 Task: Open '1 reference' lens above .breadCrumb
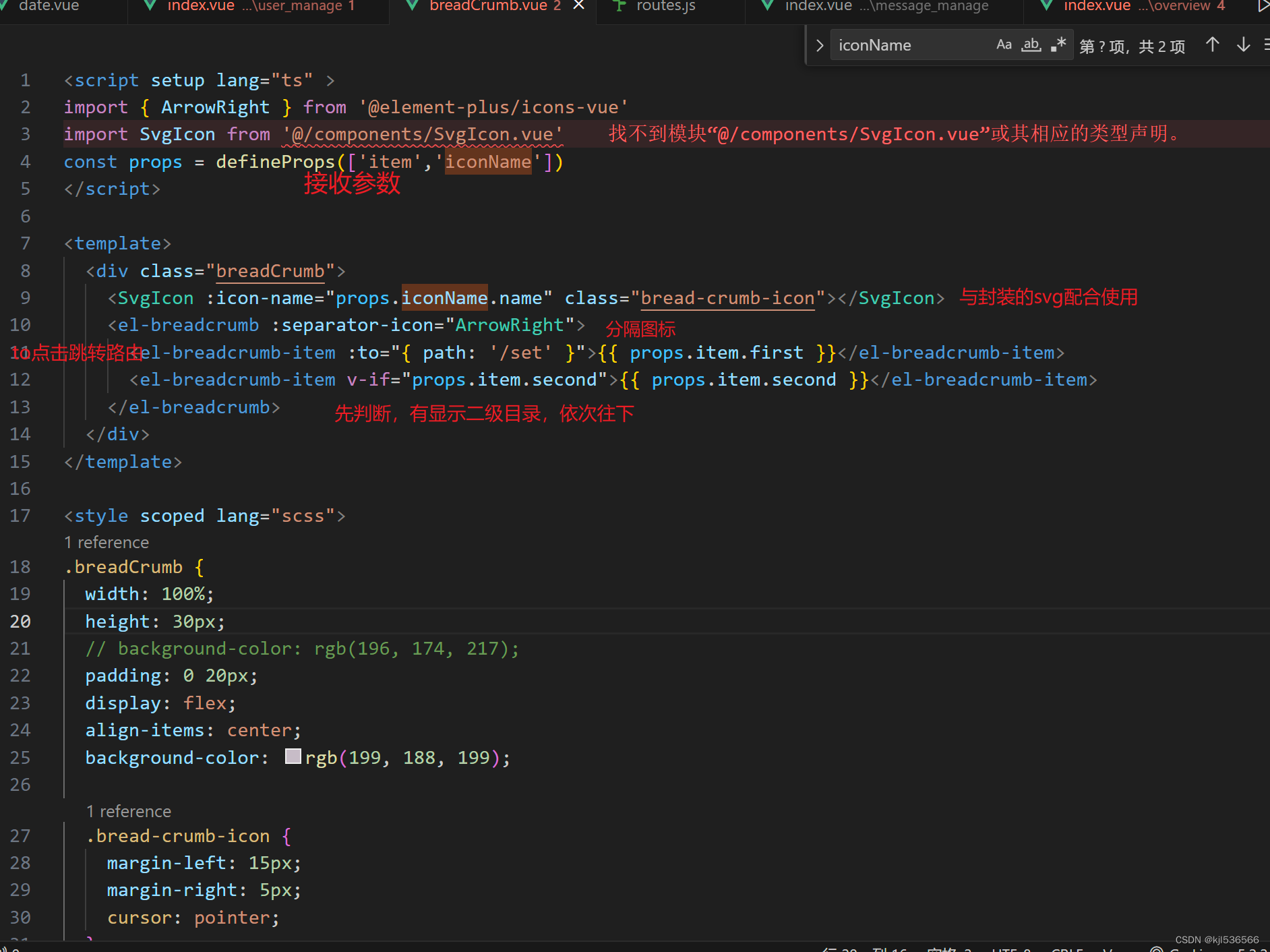tap(107, 542)
